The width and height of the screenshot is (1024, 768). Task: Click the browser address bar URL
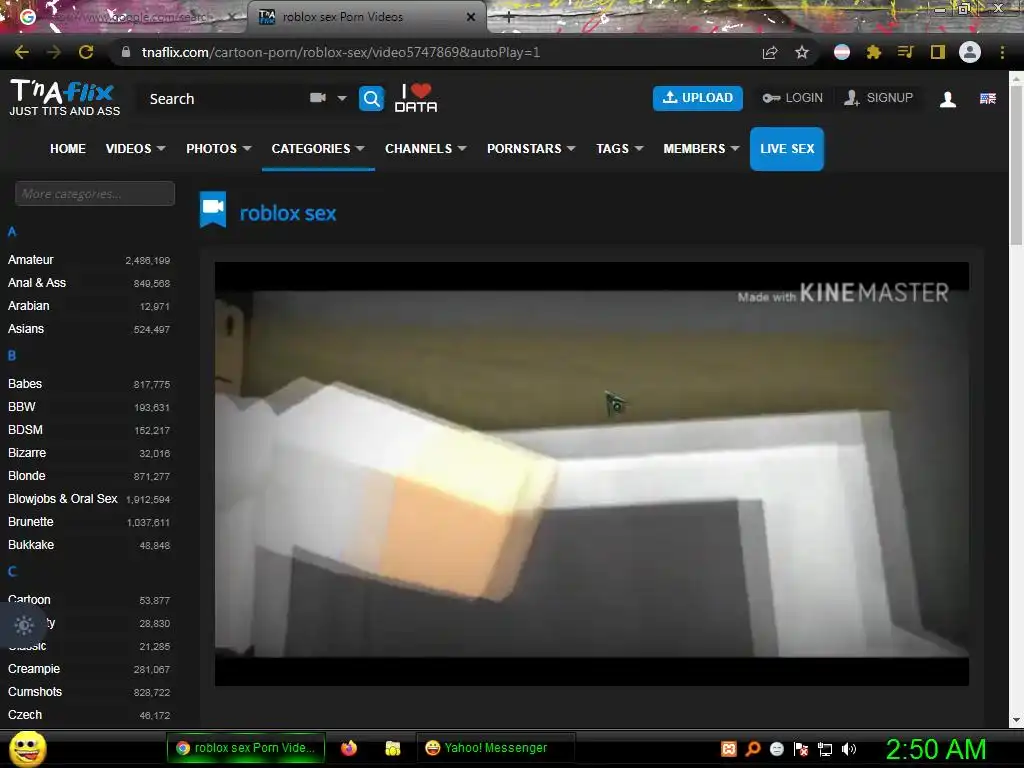tap(341, 52)
